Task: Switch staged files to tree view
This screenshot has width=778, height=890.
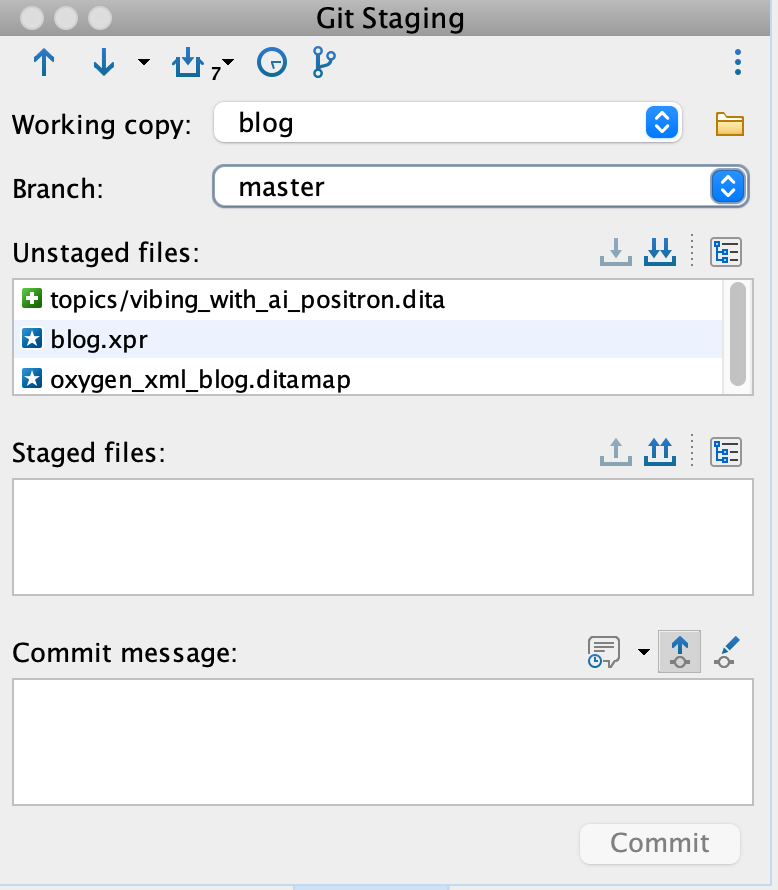Action: click(x=725, y=452)
